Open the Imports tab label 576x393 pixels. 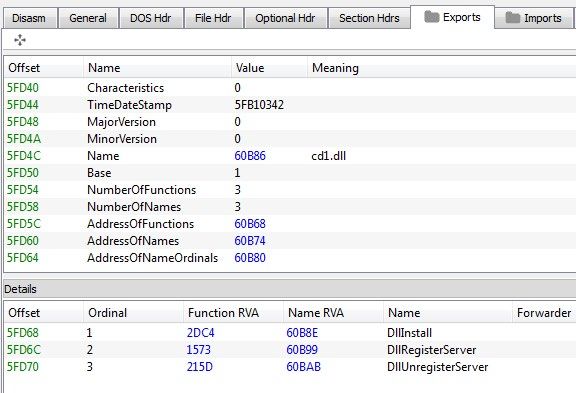click(x=543, y=18)
